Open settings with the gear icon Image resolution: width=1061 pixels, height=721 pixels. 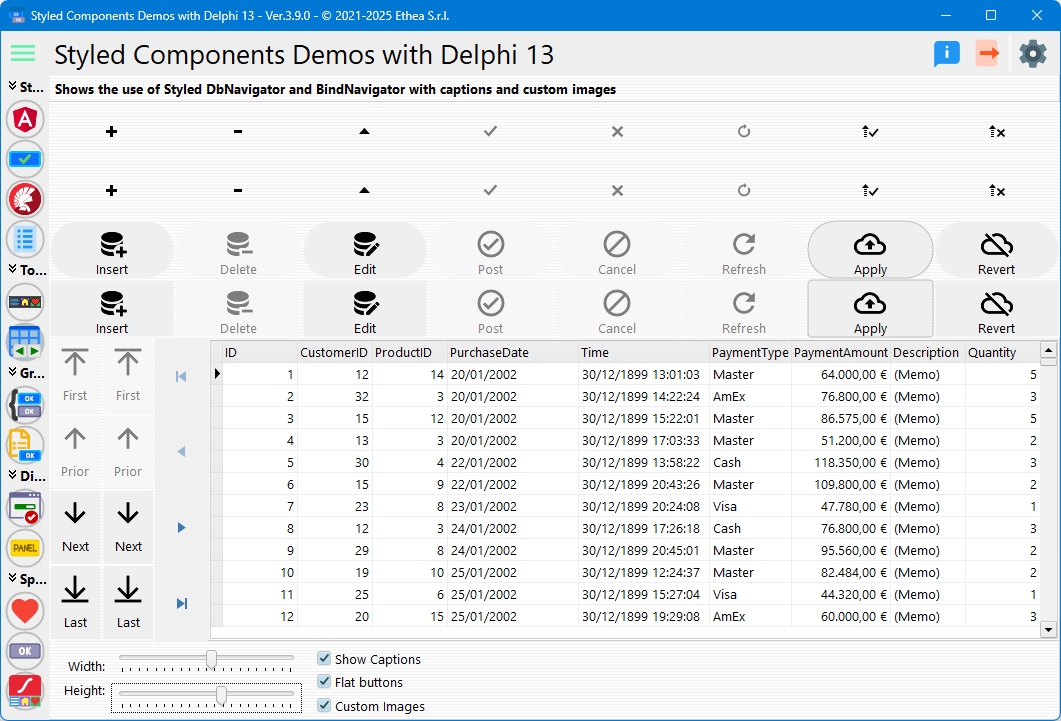[x=1033, y=54]
